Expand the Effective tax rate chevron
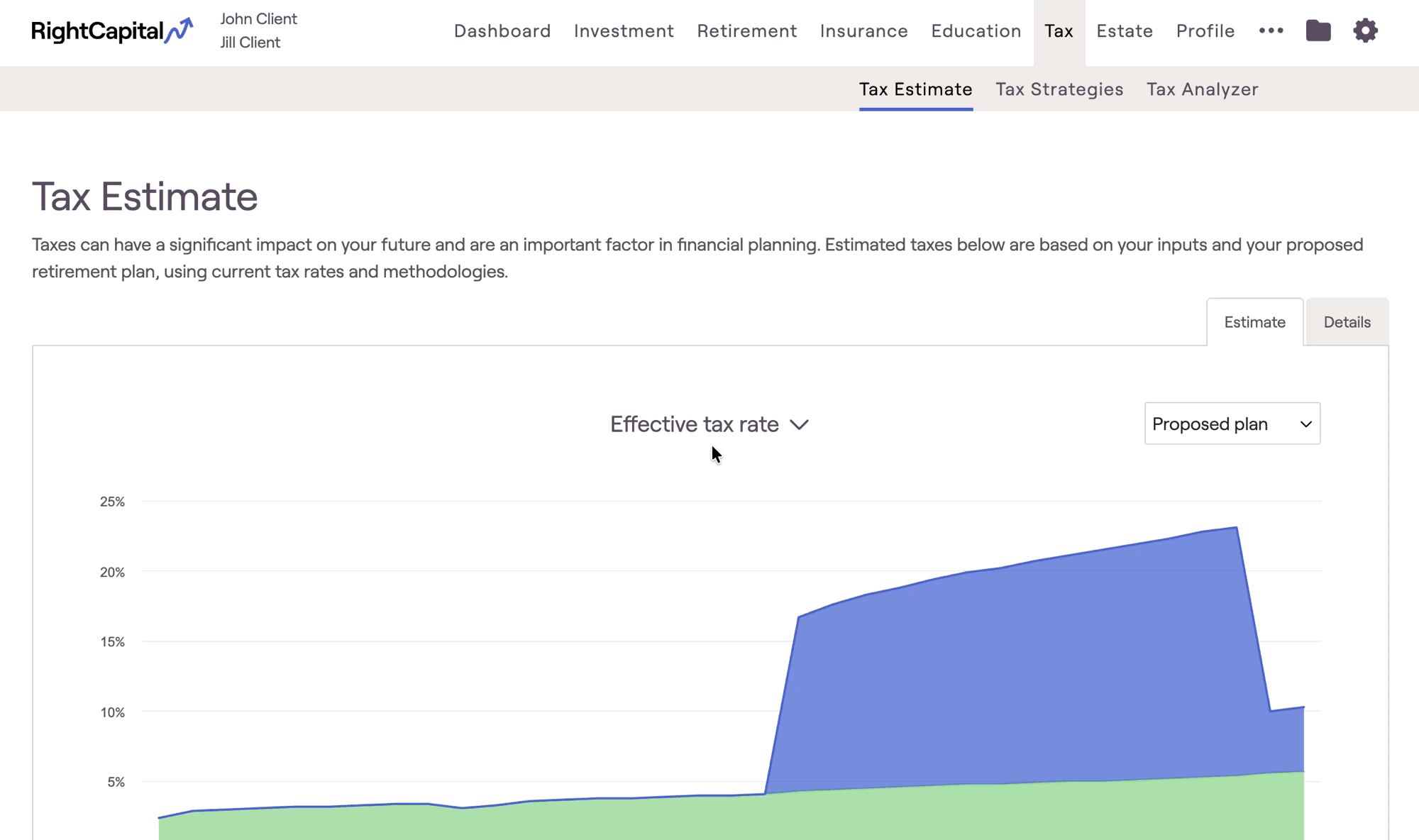1419x840 pixels. tap(800, 425)
